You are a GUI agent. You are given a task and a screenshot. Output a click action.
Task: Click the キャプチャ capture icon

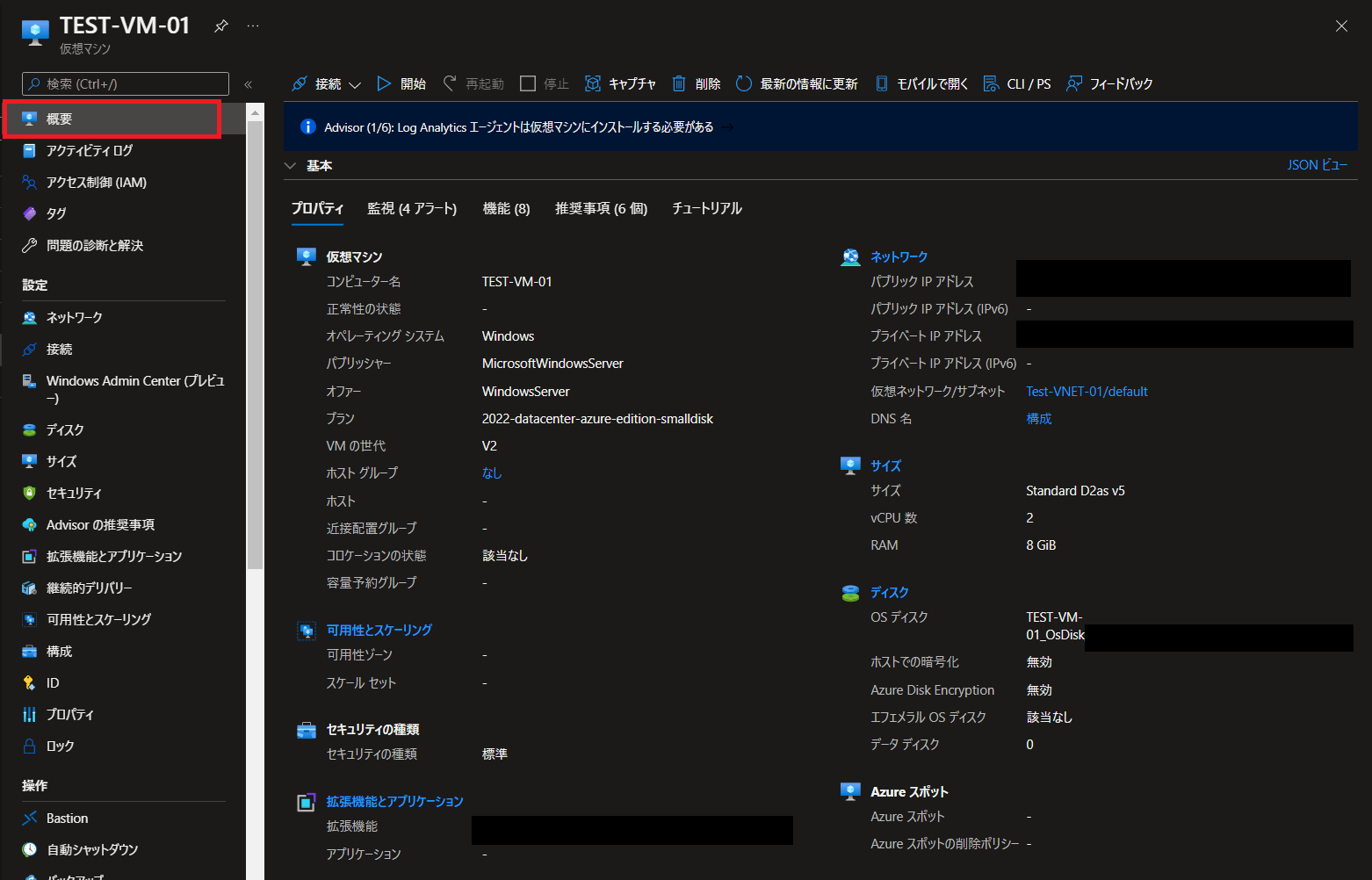coord(593,83)
